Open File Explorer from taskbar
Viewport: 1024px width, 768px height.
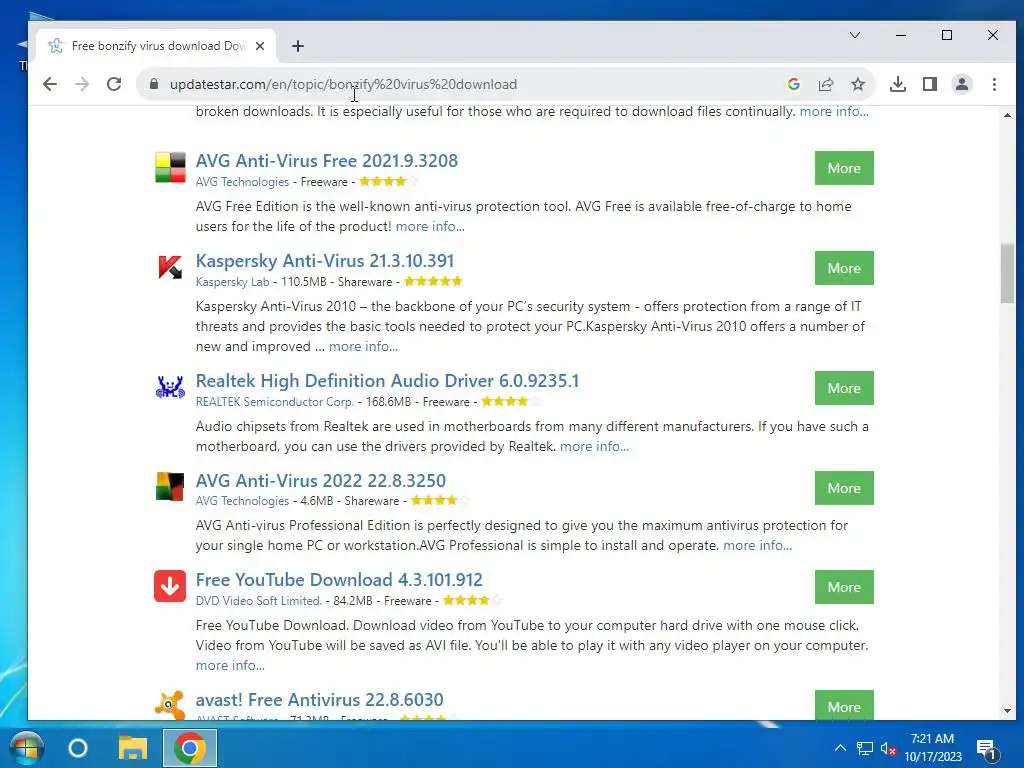point(133,748)
